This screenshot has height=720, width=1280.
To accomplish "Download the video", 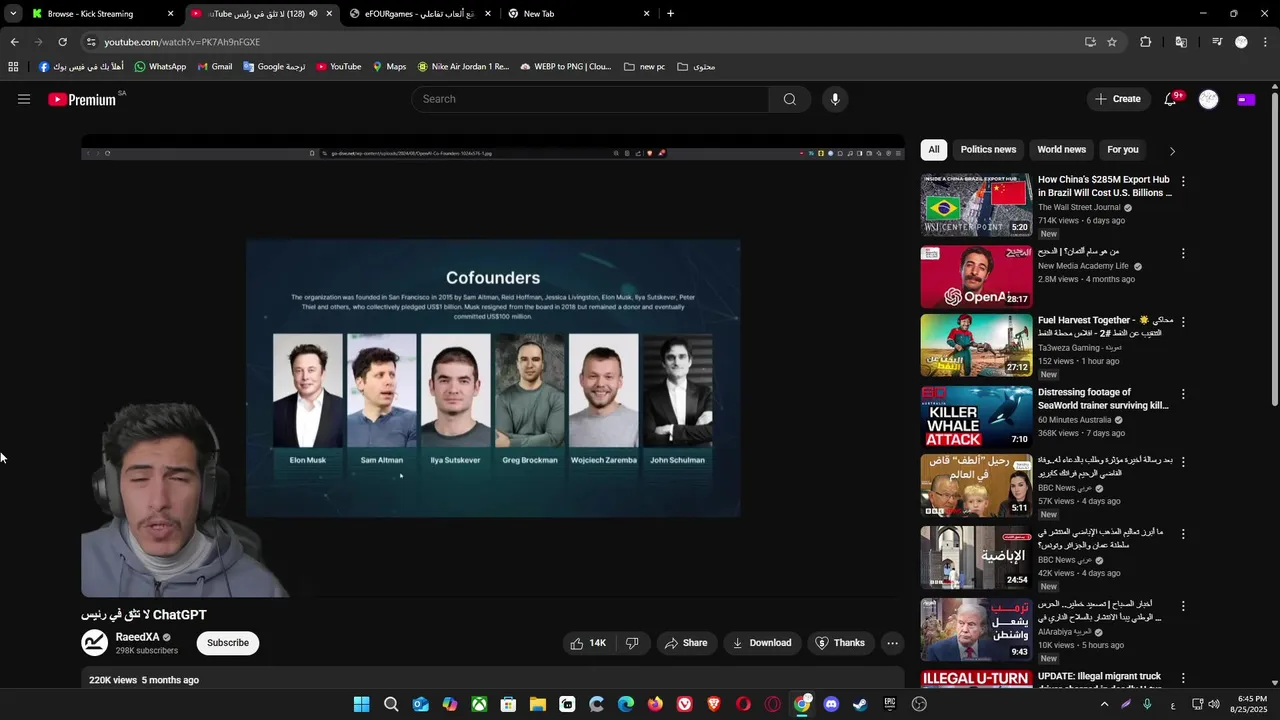I will (x=762, y=643).
